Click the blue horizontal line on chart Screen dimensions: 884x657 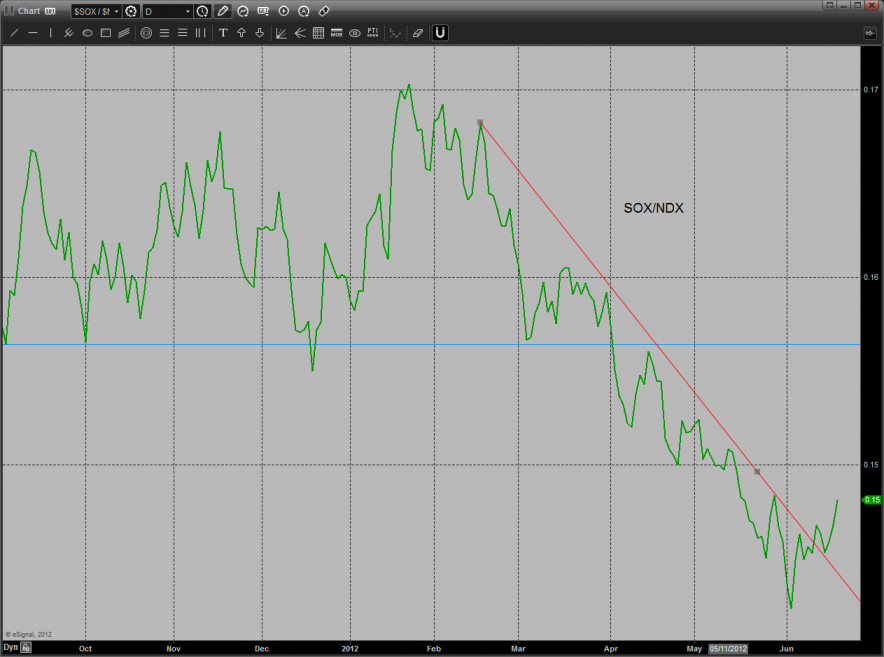pos(300,344)
